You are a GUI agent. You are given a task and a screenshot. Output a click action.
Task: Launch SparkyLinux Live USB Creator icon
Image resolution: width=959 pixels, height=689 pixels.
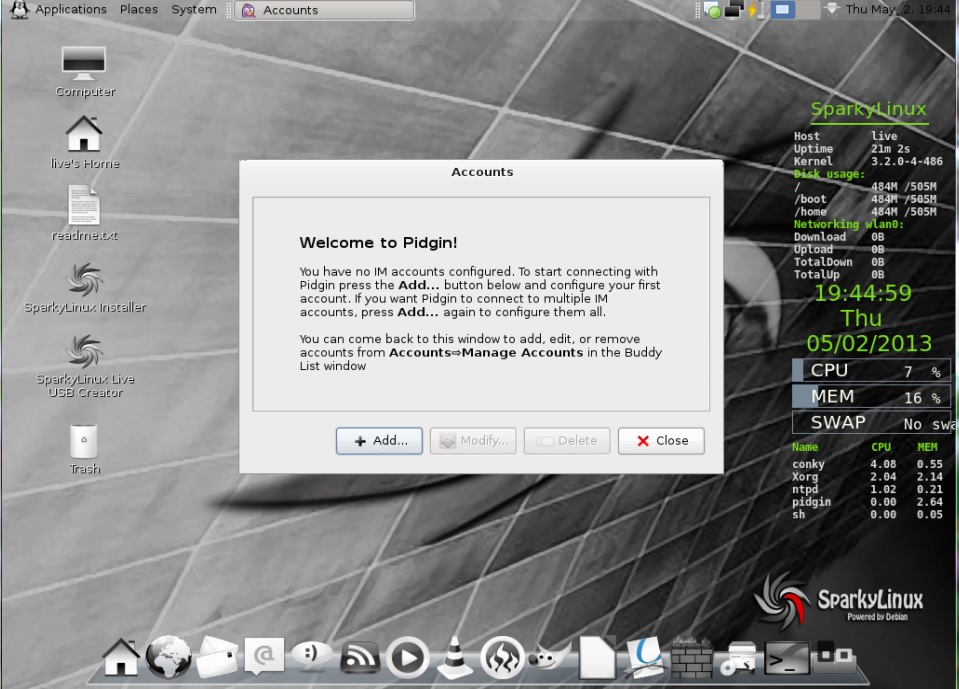pyautogui.click(x=85, y=366)
